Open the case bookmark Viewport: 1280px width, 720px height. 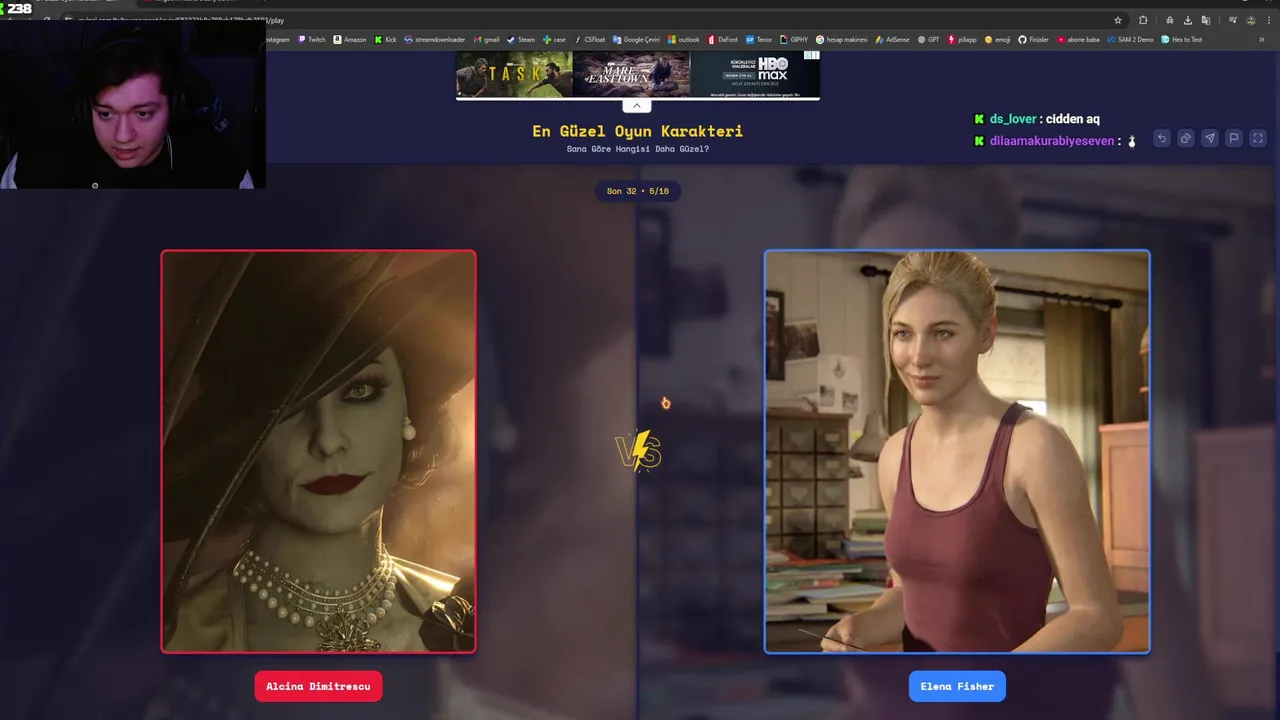point(554,40)
